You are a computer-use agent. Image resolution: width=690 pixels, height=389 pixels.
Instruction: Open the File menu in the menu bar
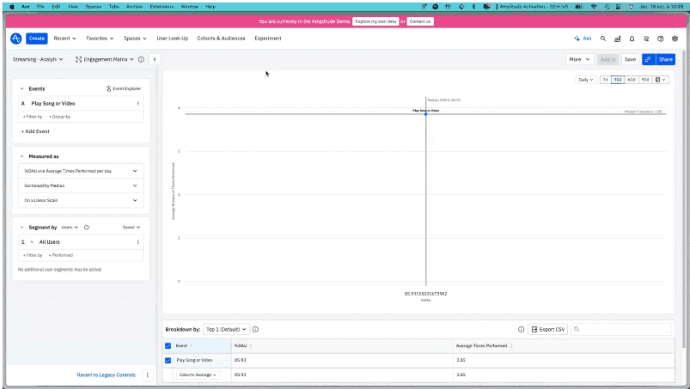pos(40,7)
